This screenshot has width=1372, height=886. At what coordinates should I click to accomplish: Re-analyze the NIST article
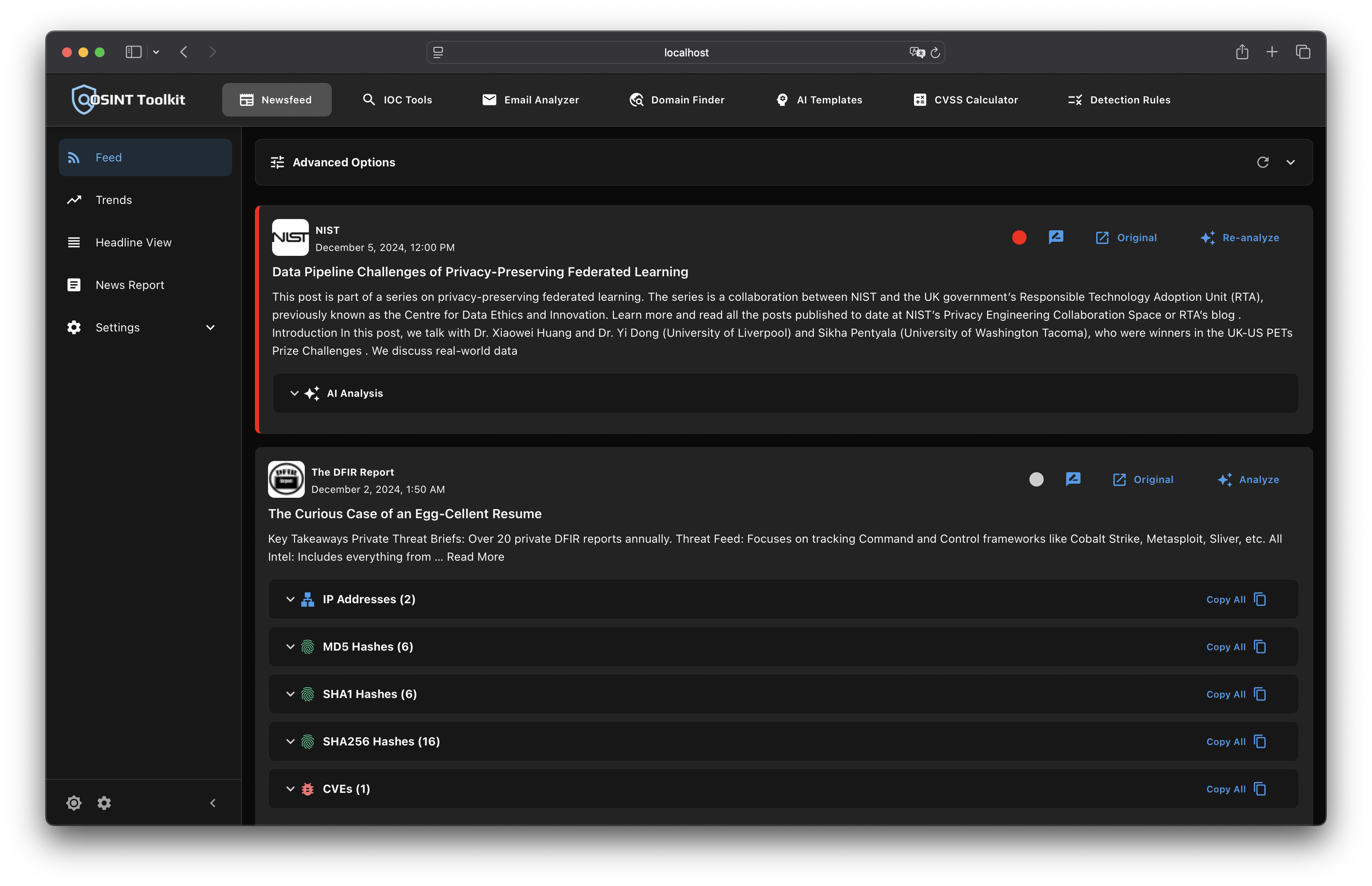(x=1240, y=237)
